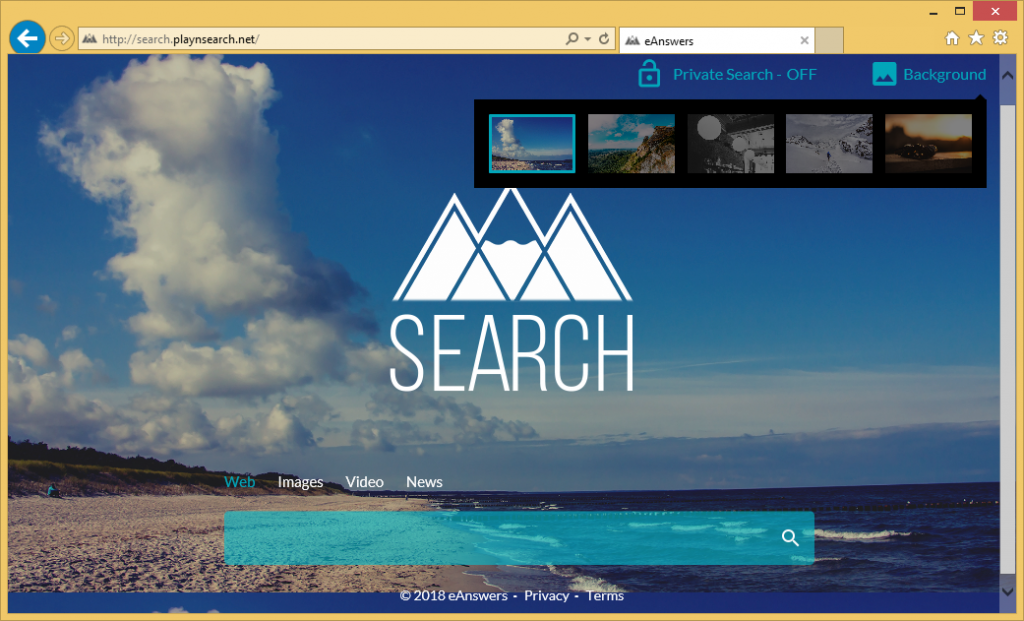
Task: Open the address bar dropdown arrow
Action: pos(588,39)
